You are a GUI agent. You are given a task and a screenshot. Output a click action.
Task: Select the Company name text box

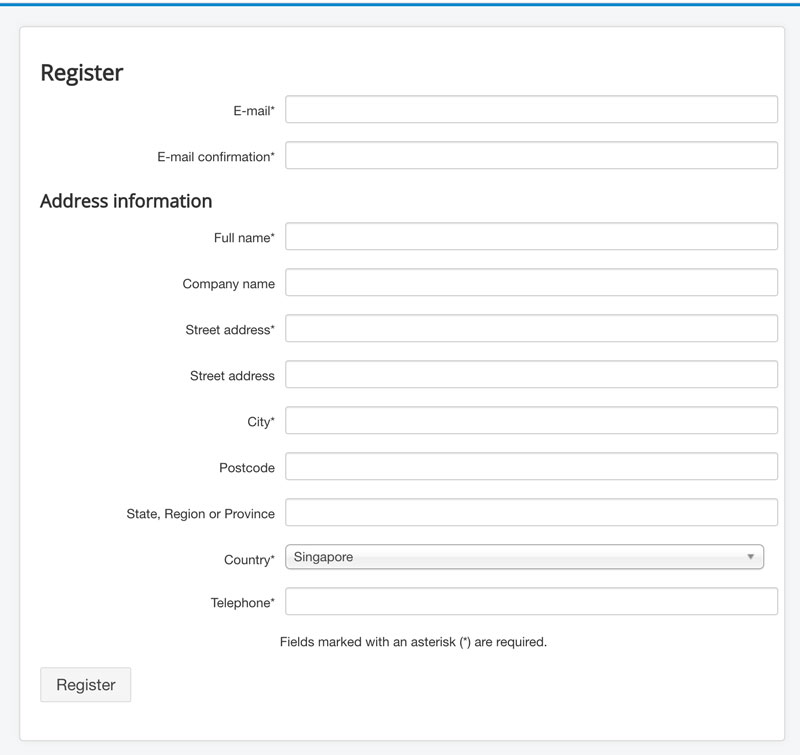[x=531, y=283]
